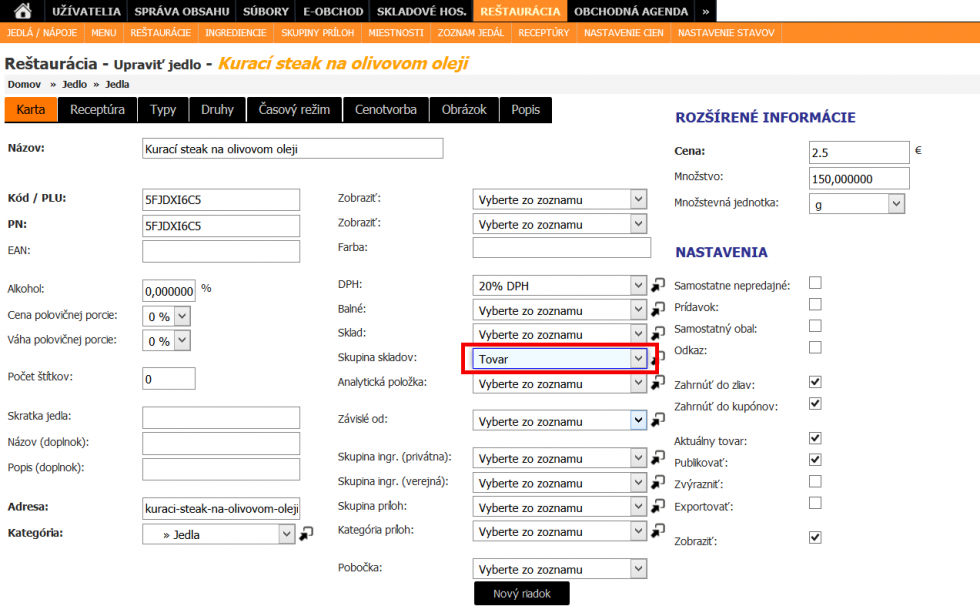Click the Farba color input field
The width and height of the screenshot is (980, 606).
(561, 247)
